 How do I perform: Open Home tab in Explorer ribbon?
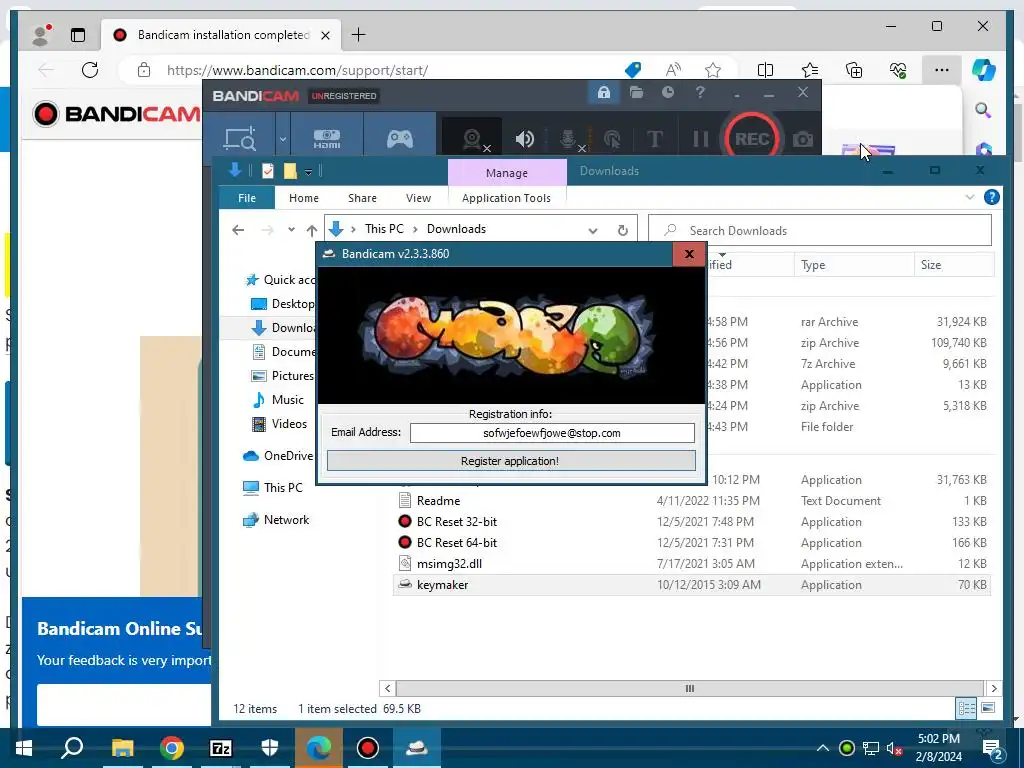point(304,198)
